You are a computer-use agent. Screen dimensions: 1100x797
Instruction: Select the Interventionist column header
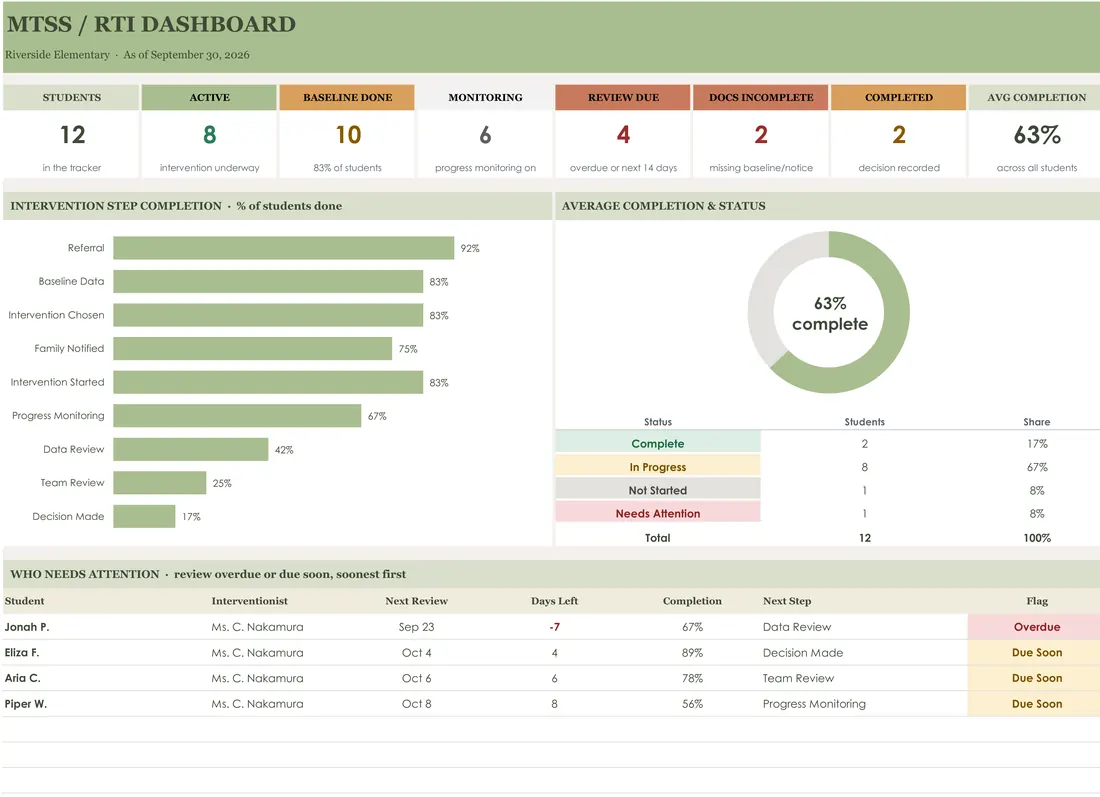[x=249, y=601]
